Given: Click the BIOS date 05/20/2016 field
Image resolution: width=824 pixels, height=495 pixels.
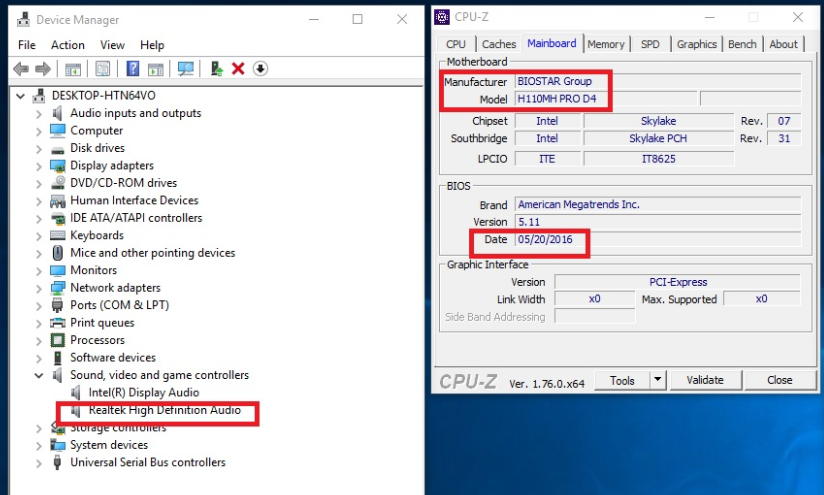Looking at the screenshot, I should click(658, 239).
